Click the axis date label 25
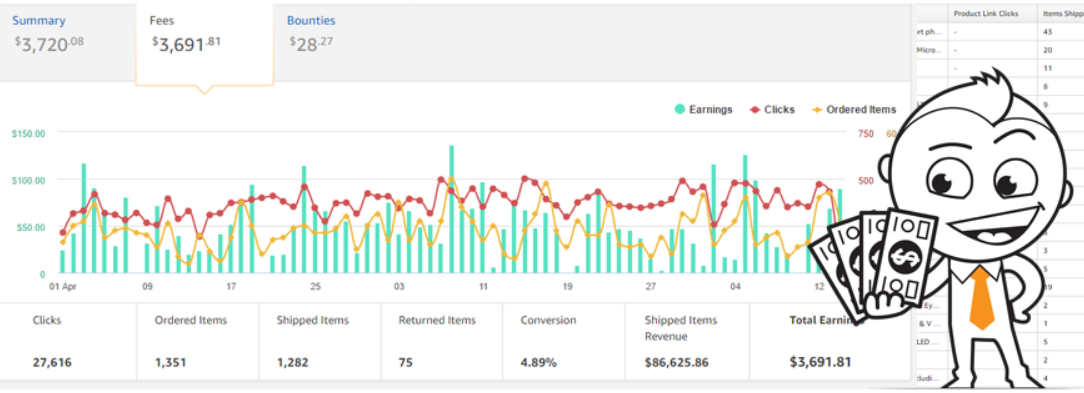 pos(315,286)
